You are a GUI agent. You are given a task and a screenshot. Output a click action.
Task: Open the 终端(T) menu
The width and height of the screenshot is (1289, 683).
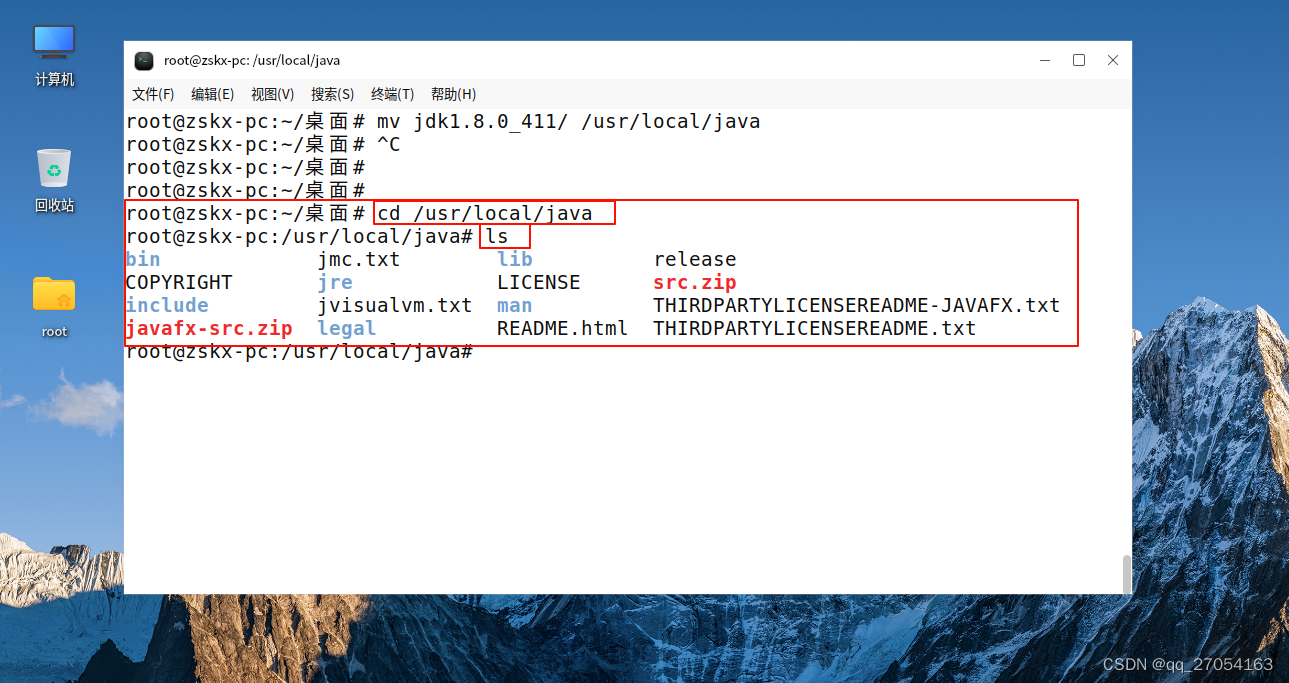click(391, 94)
